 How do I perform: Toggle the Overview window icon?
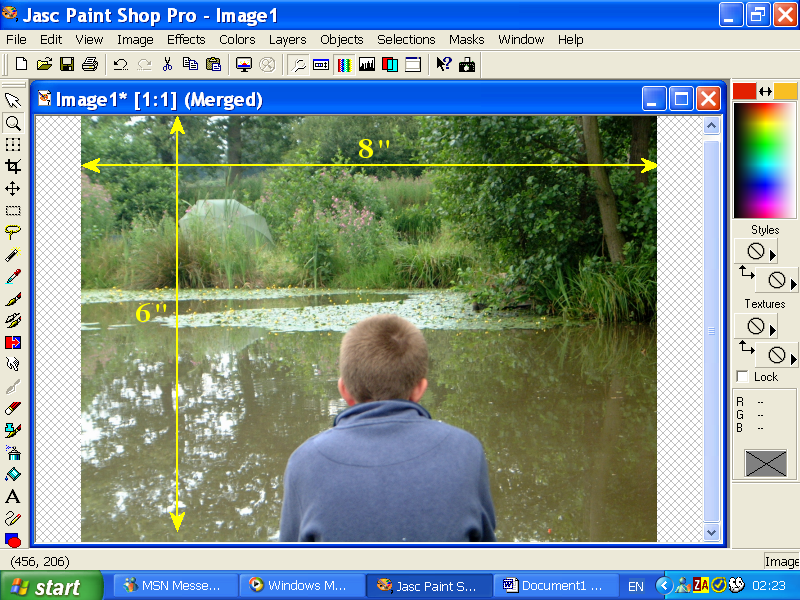(x=413, y=64)
